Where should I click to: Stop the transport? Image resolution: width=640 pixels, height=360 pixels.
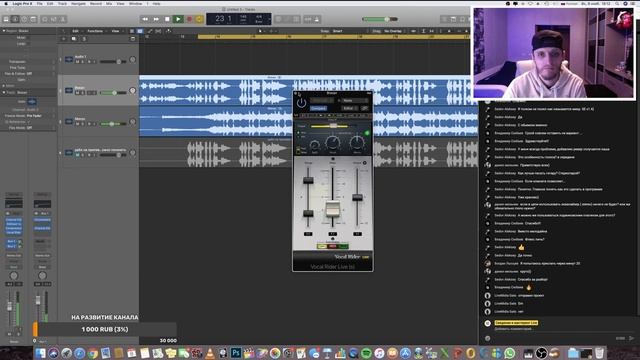167,19
